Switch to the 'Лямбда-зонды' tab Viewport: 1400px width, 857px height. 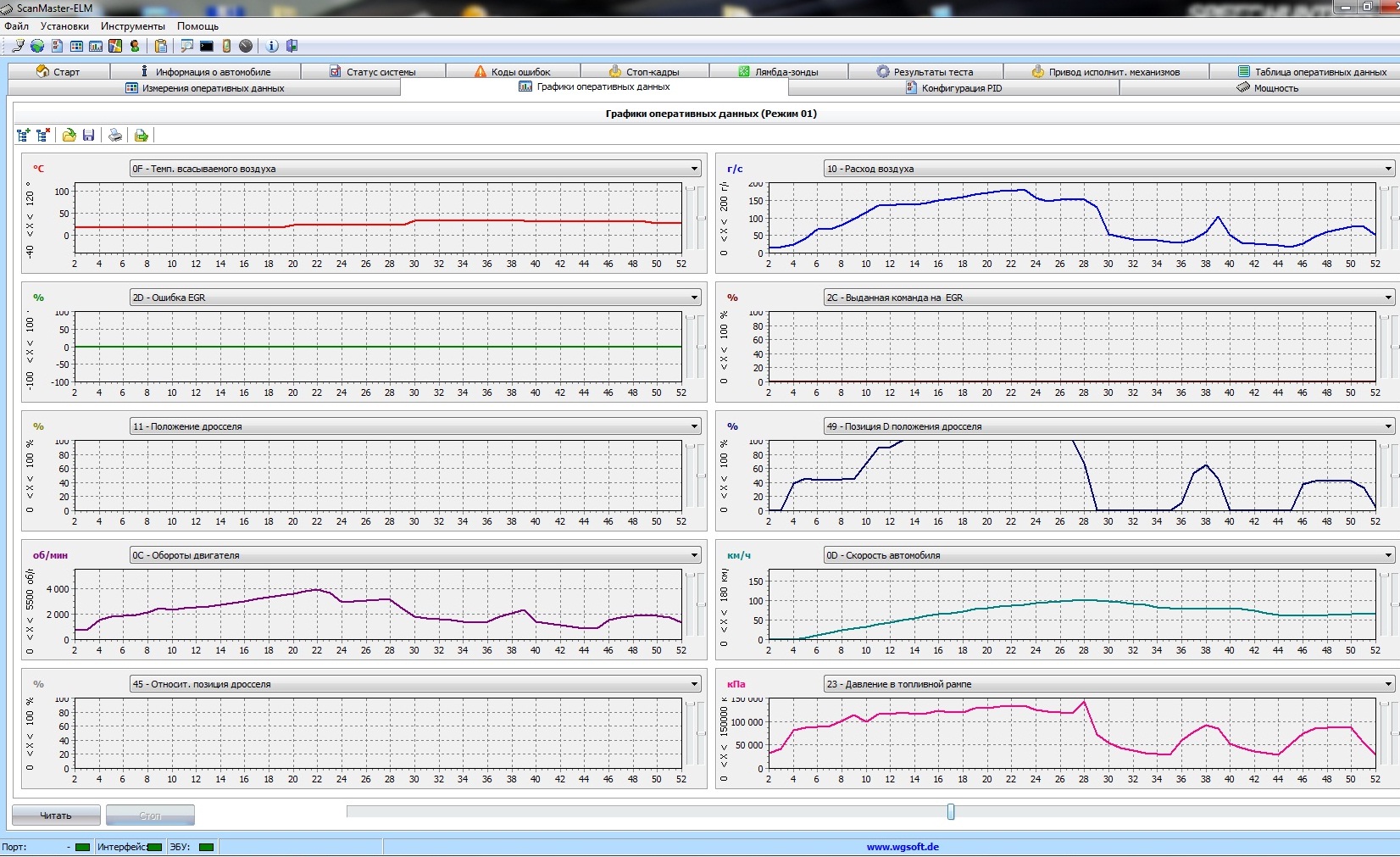(x=778, y=72)
